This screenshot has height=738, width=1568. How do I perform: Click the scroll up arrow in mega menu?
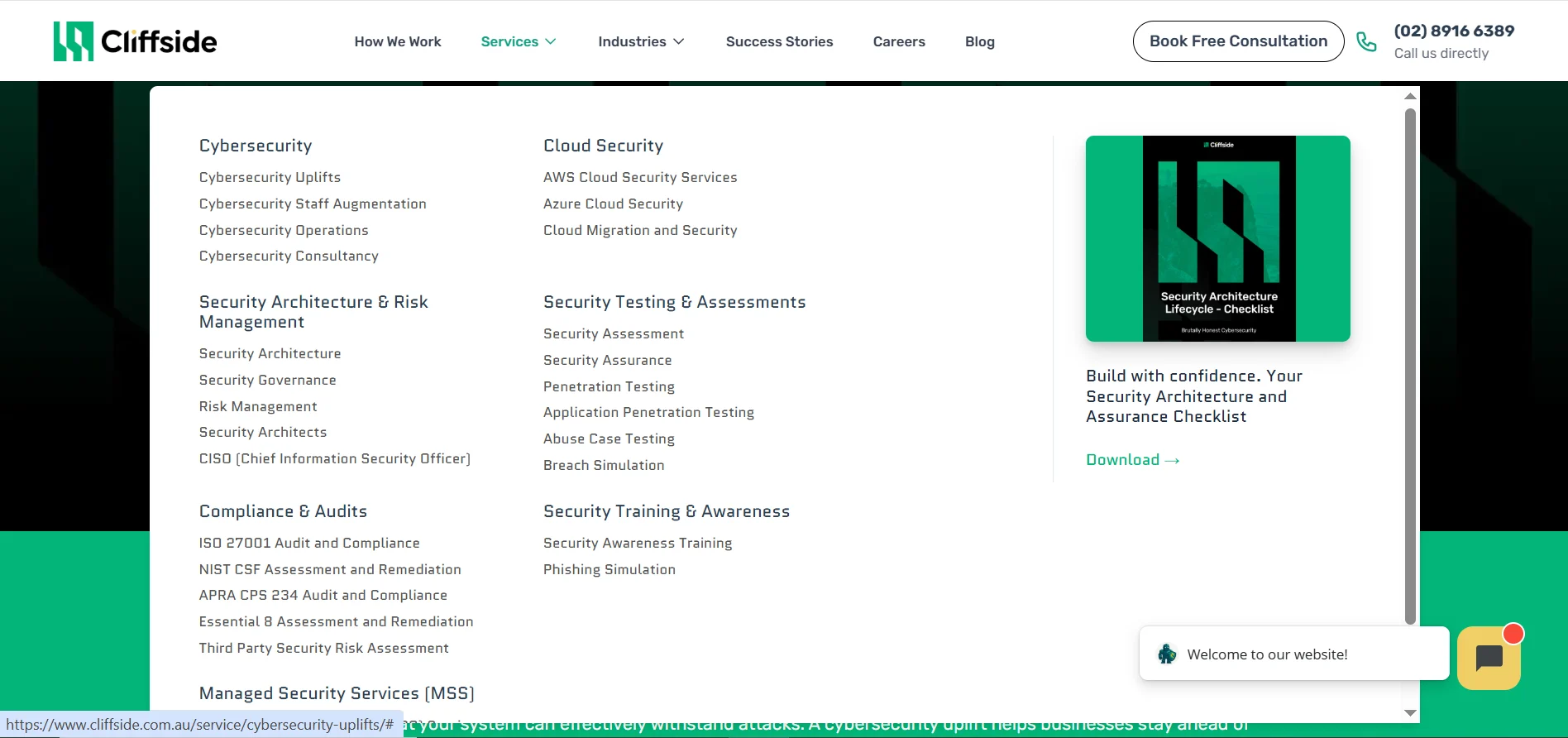tap(1410, 97)
